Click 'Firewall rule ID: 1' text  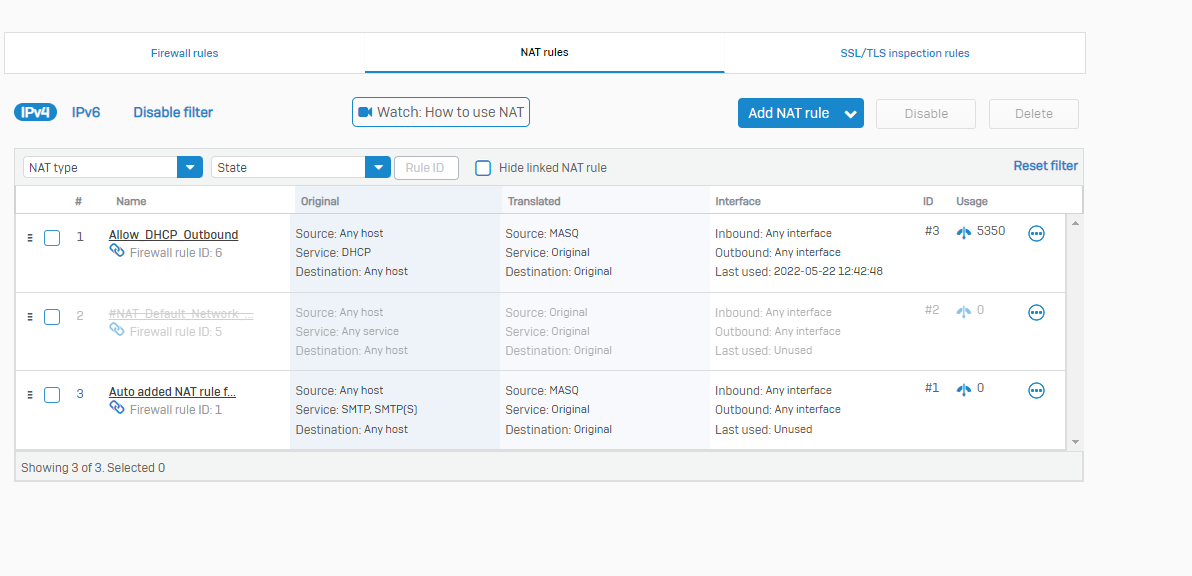pyautogui.click(x=176, y=410)
